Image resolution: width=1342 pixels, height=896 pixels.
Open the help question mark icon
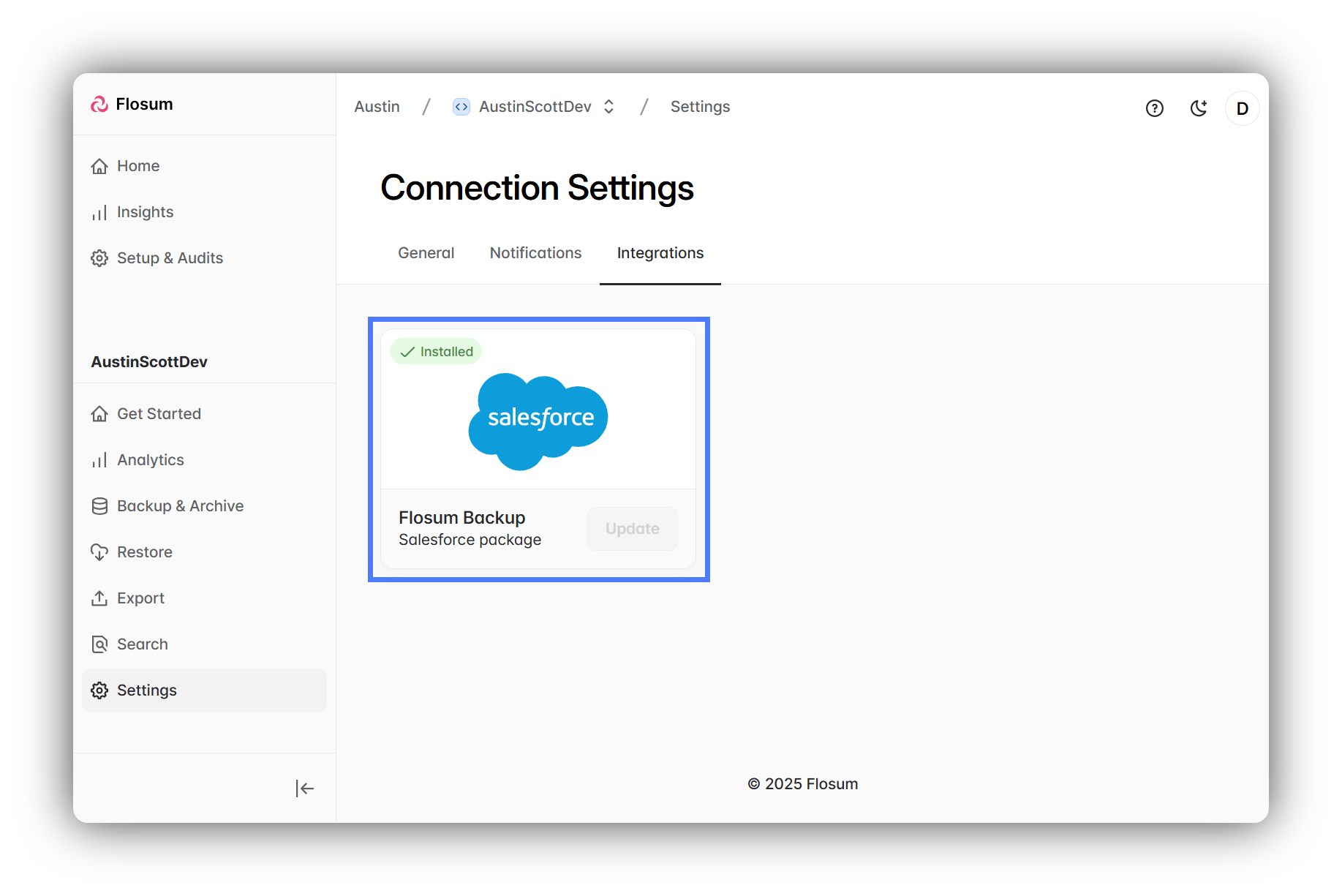click(x=1154, y=108)
